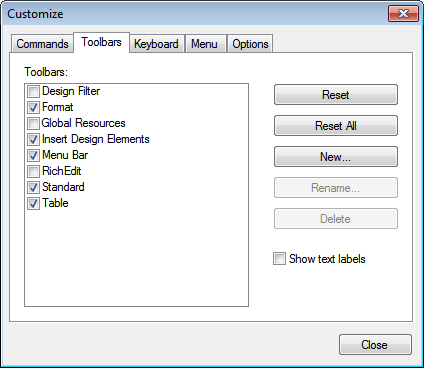Select the Standard list label
424x368 pixels.
coord(63,187)
